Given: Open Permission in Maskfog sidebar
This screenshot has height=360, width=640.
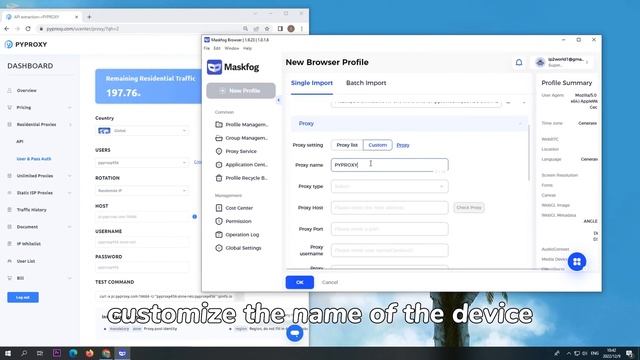Looking at the screenshot, I should [x=233, y=221].
